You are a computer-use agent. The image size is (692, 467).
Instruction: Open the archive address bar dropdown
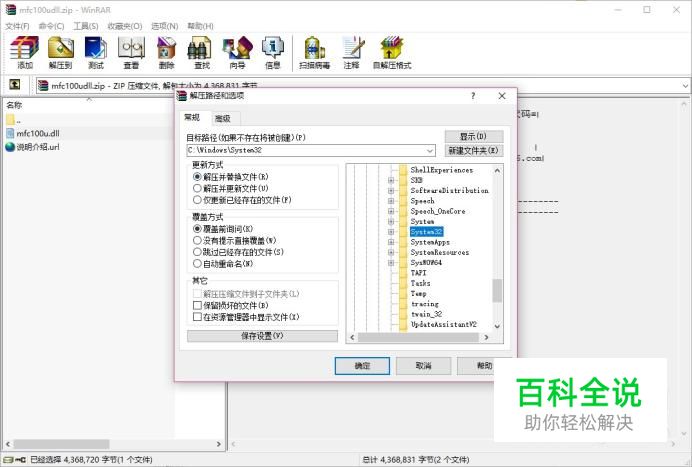pos(685,86)
